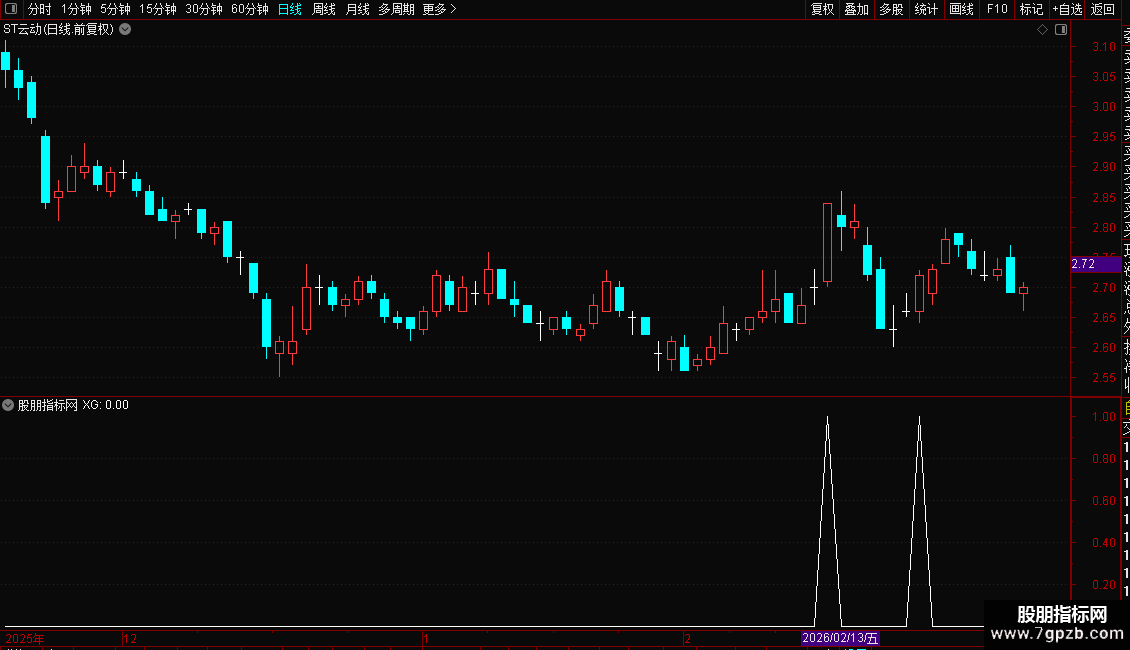Screen dimensions: 1130x650
Task: Click the ST云动(日线.前复权) title text
Action: point(58,30)
